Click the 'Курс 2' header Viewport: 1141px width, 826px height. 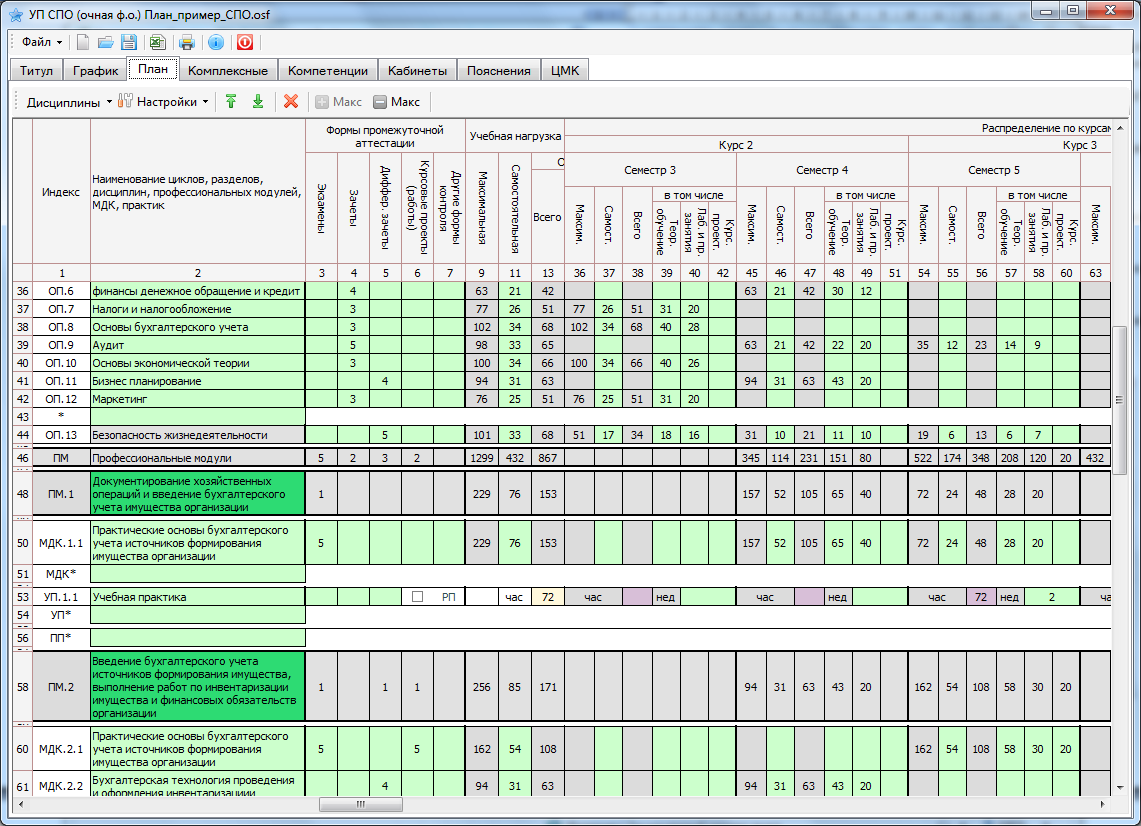736,145
